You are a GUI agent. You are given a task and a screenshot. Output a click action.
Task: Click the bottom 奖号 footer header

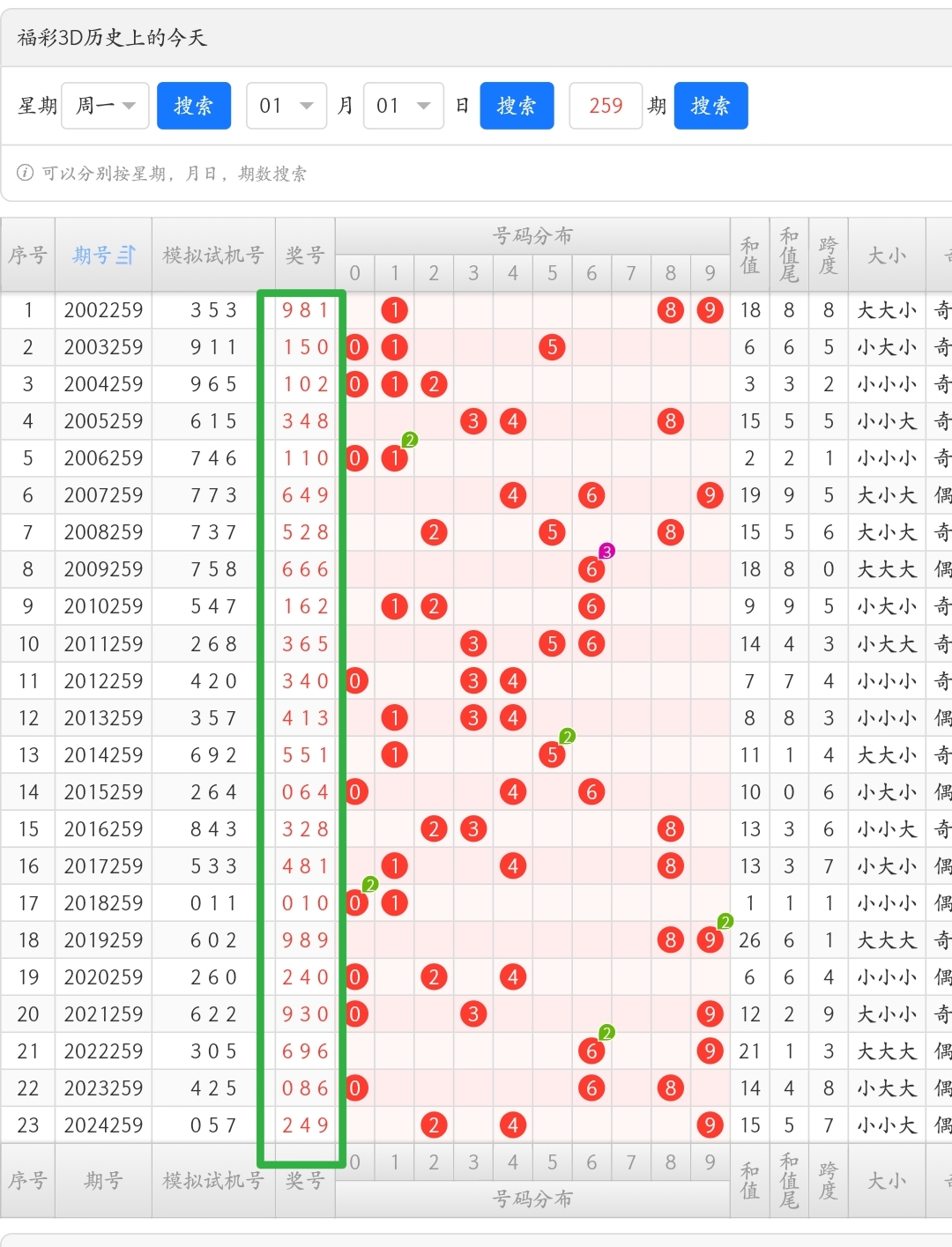(x=305, y=1181)
